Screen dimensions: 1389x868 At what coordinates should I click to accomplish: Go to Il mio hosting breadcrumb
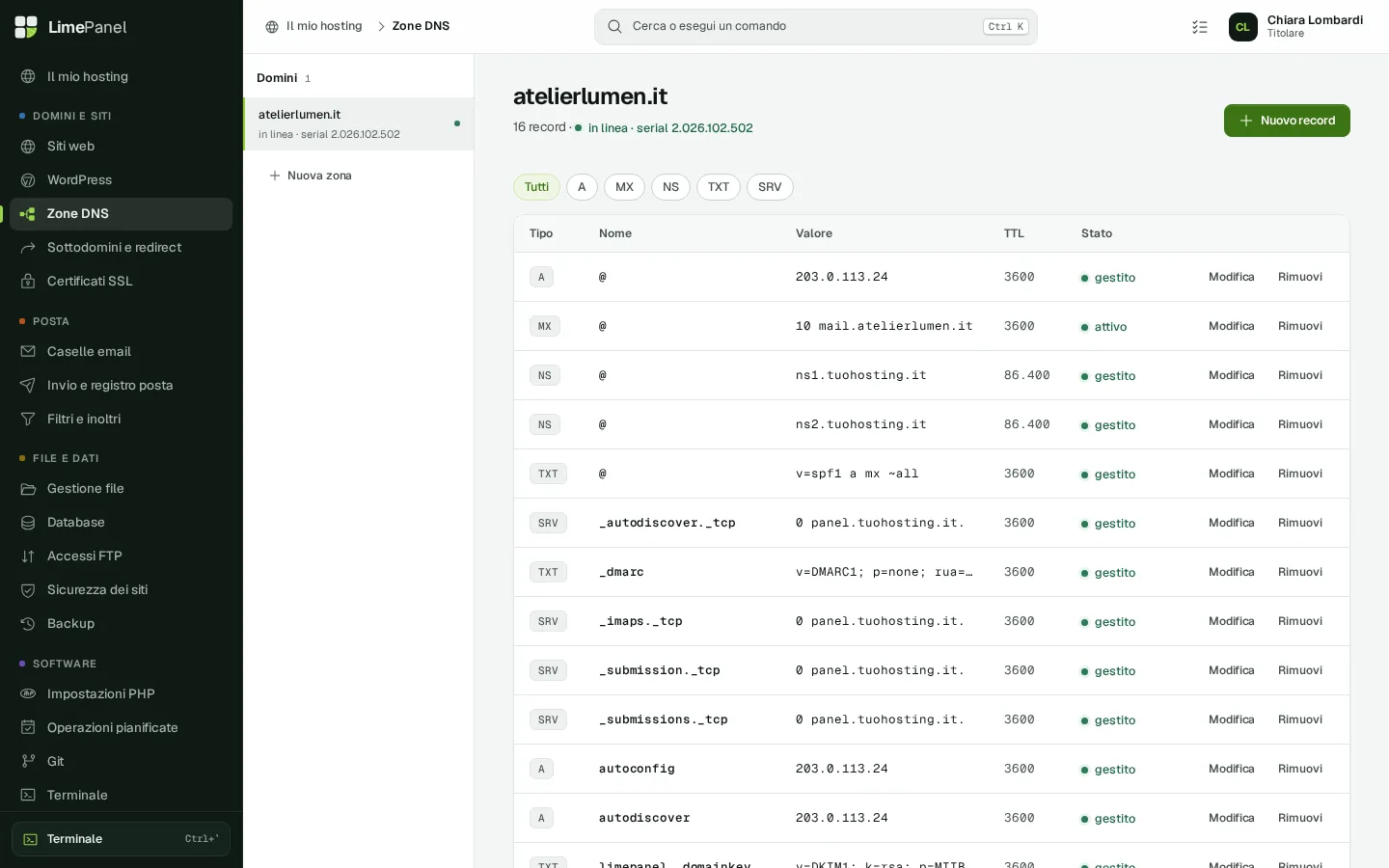[314, 26]
